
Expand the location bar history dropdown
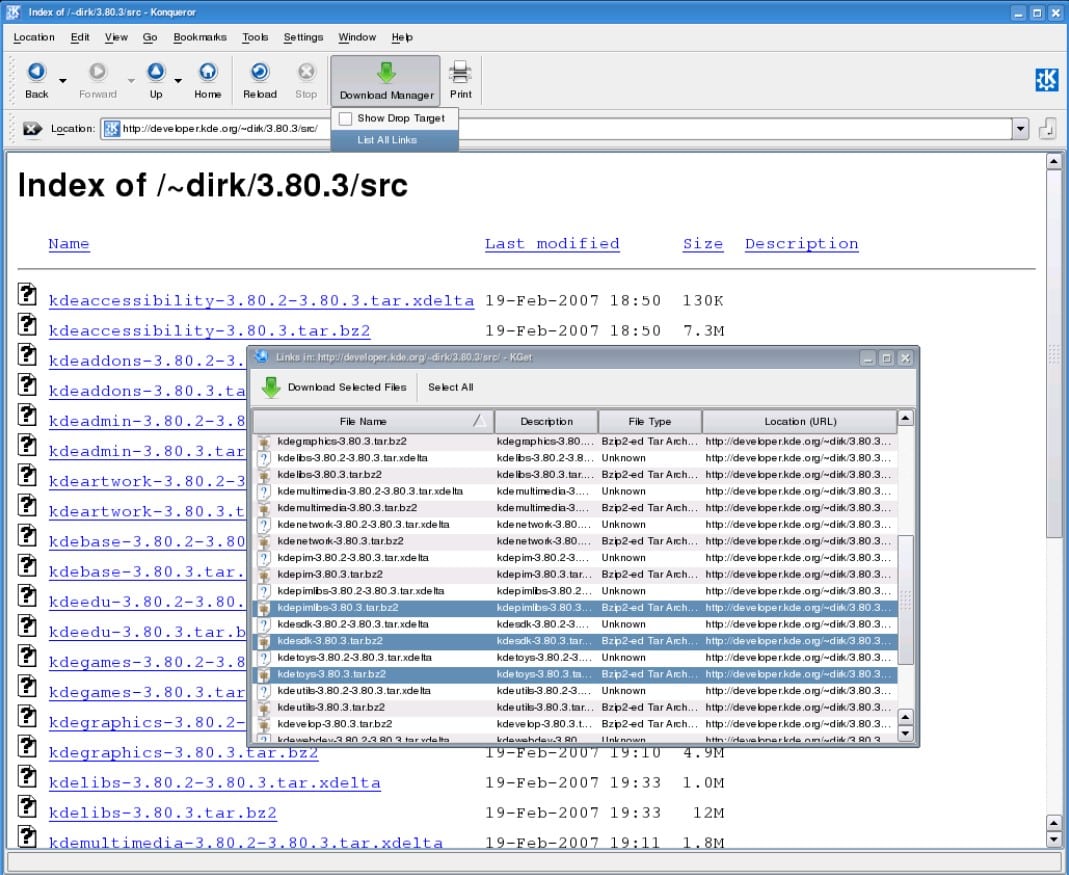click(x=1020, y=128)
